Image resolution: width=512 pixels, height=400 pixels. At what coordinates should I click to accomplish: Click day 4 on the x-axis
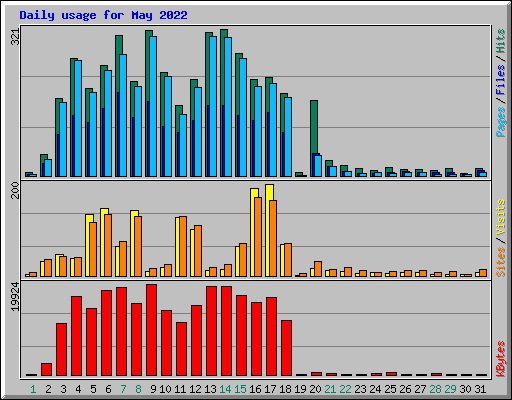(78, 389)
